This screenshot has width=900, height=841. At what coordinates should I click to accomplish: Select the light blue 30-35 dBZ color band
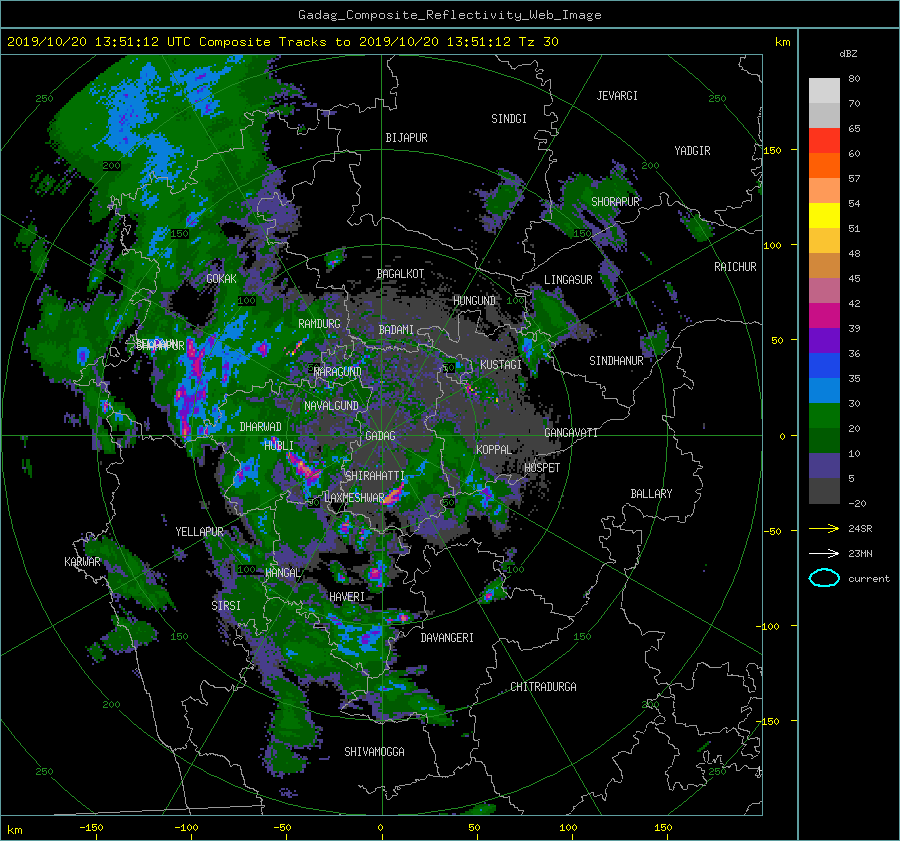tap(824, 390)
